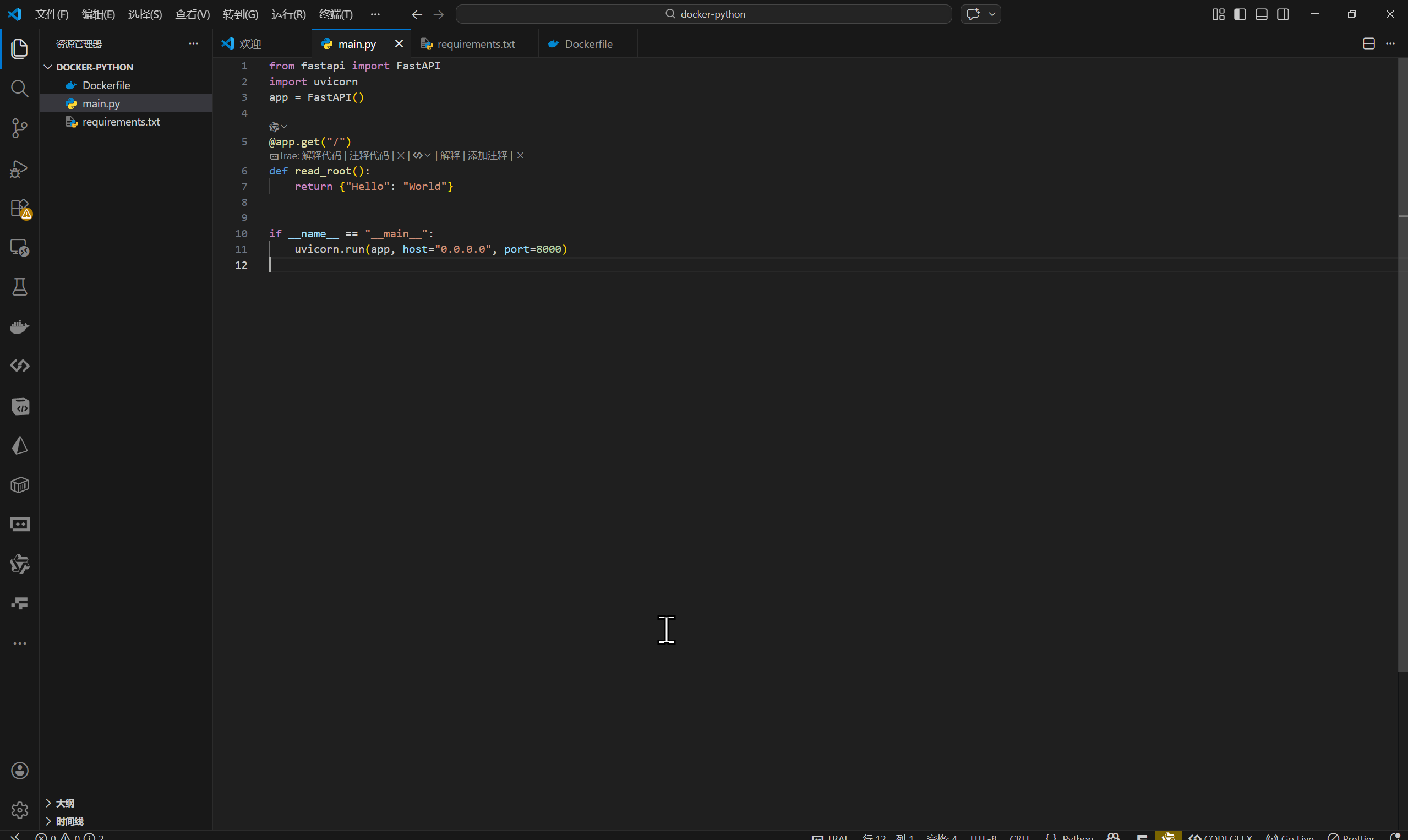Switch to the requirements.txt tab

[475, 43]
